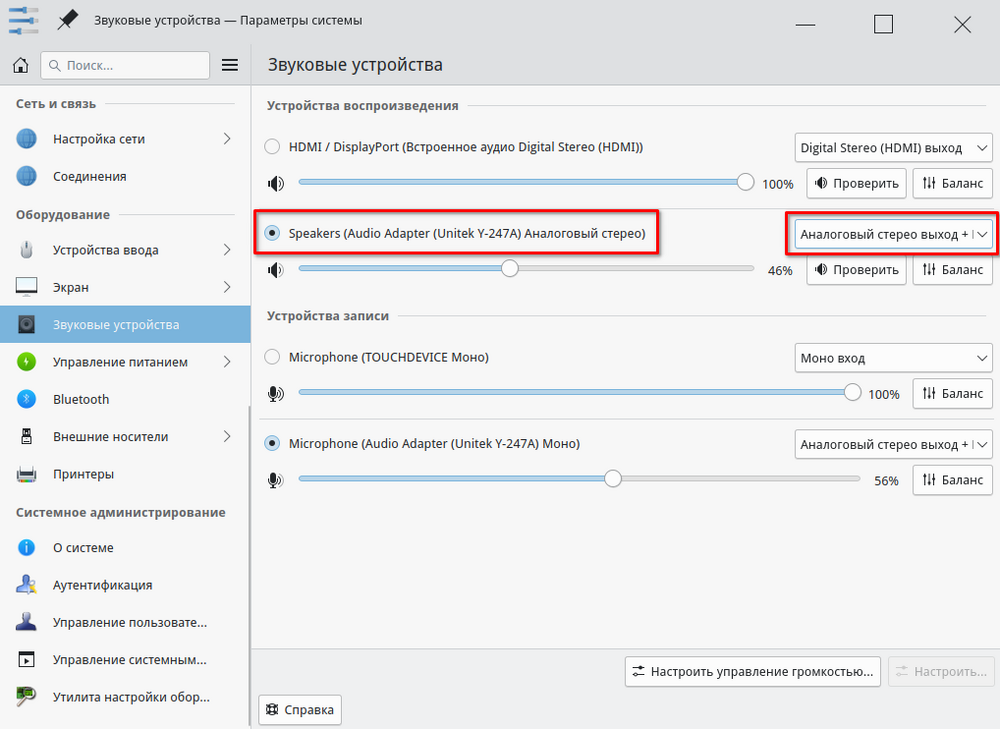Select Microphone Unitek Y-247A radio button
Viewport: 1000px width, 729px height.
(272, 443)
